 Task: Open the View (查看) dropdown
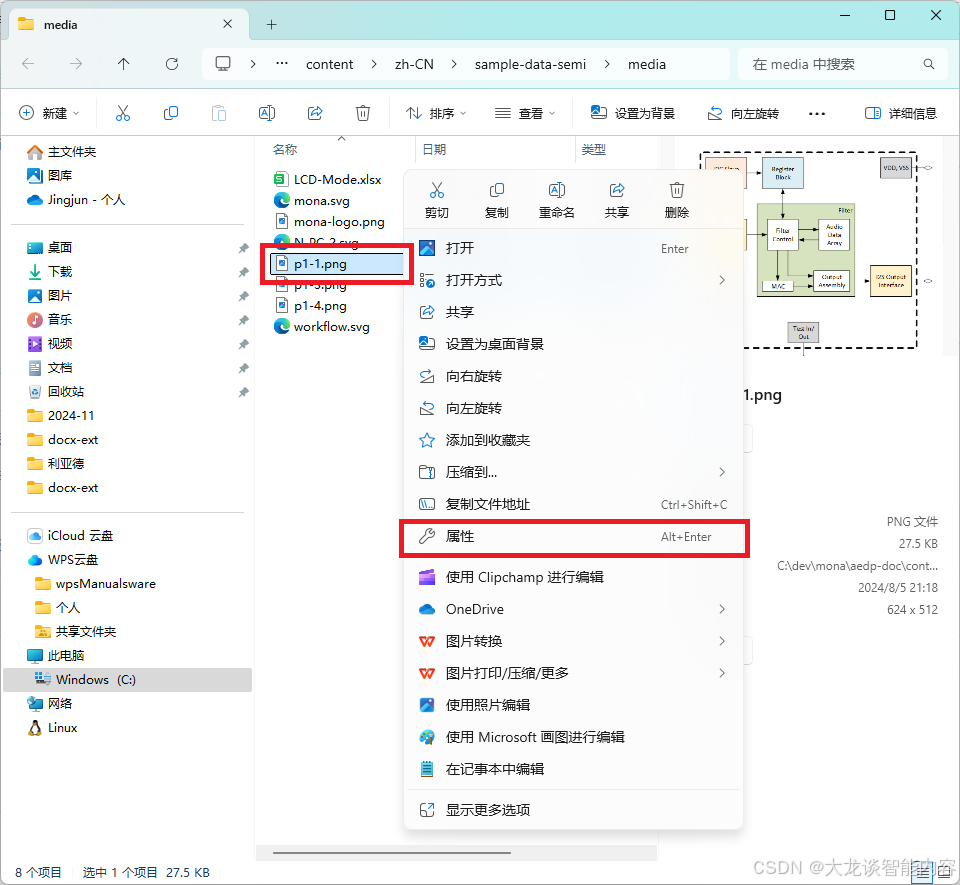coord(525,113)
